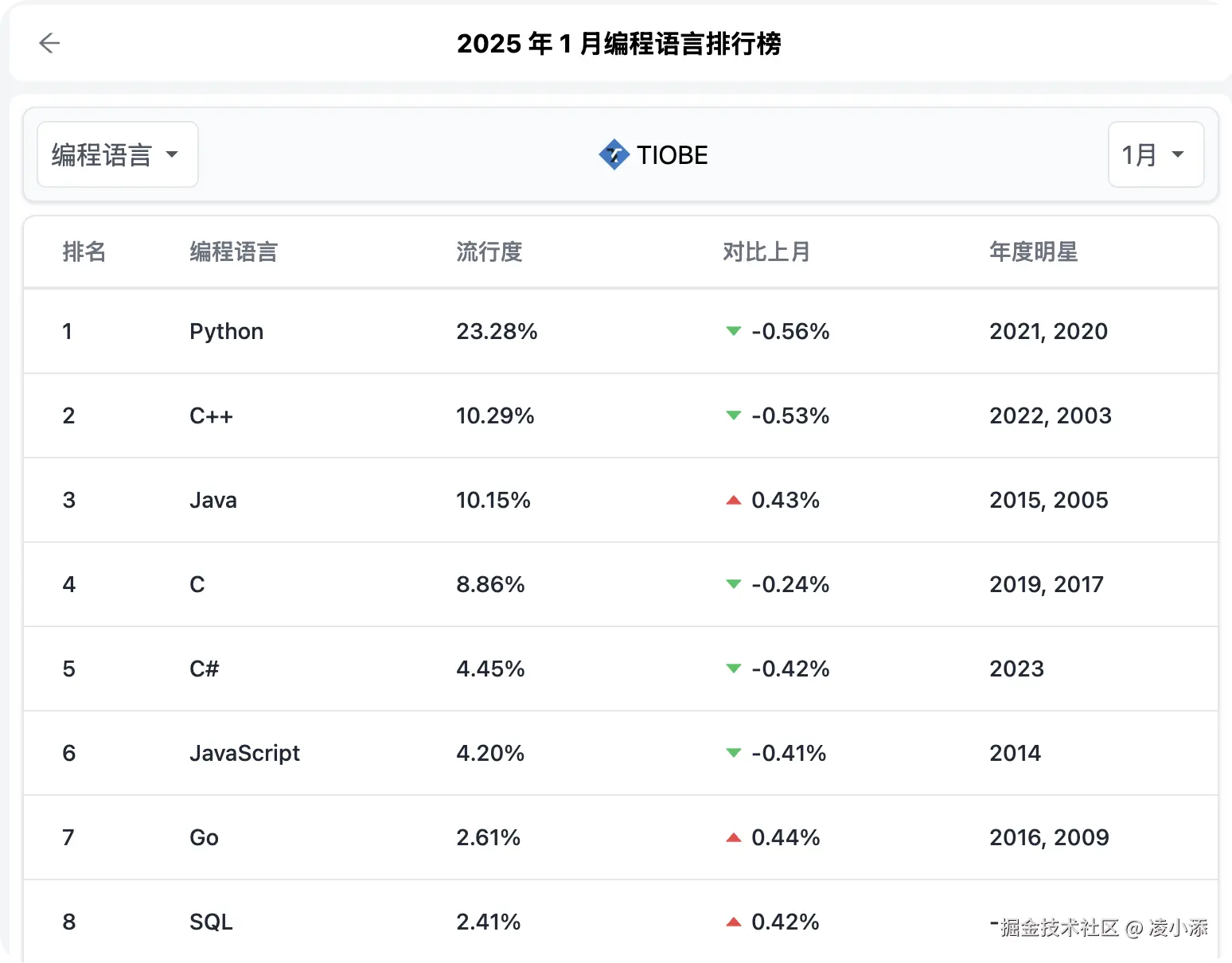Viewport: 1232px width, 963px height.
Task: Click the 流行度 column header
Action: point(489,251)
